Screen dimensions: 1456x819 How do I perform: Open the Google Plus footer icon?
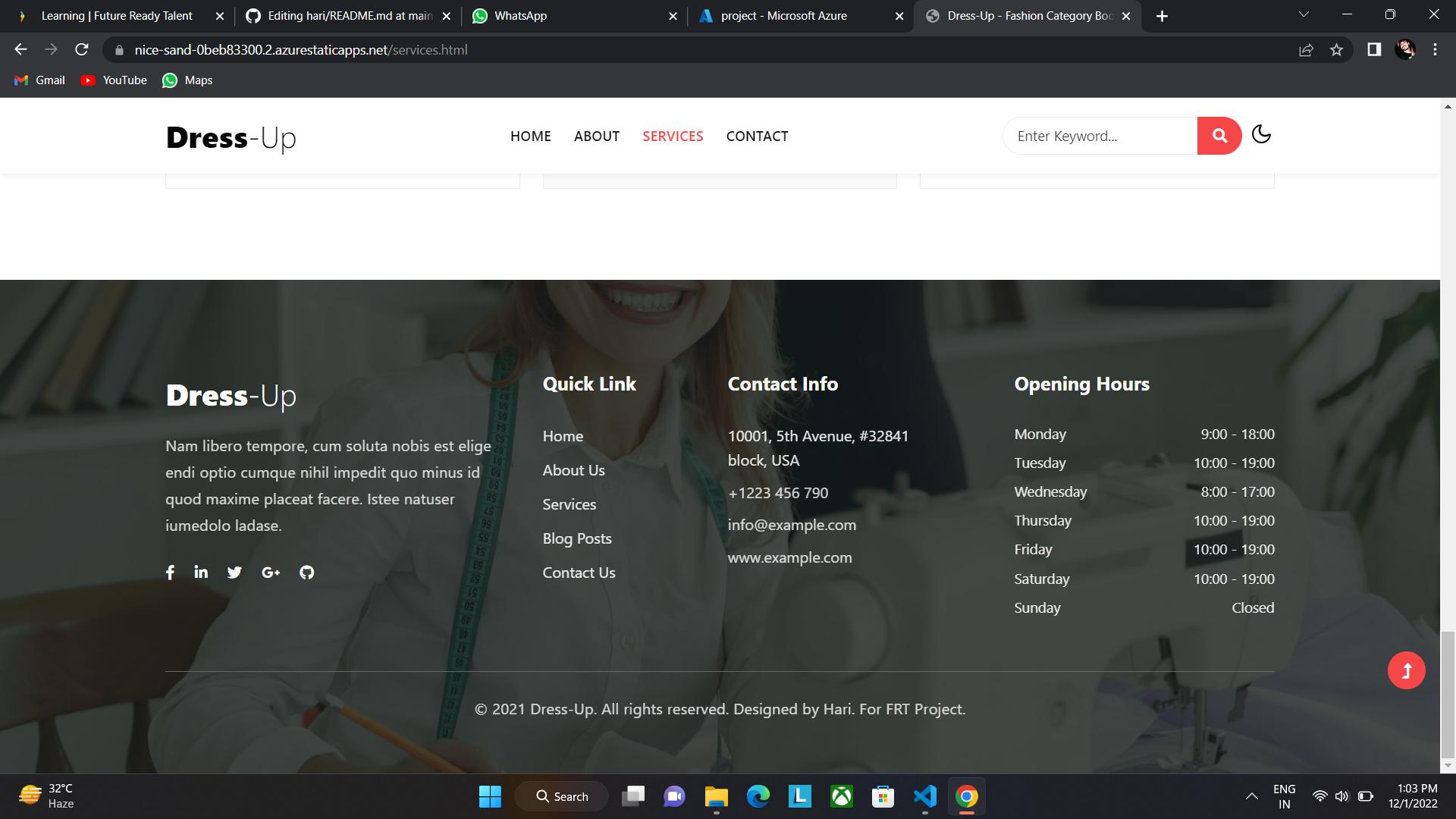(x=270, y=573)
